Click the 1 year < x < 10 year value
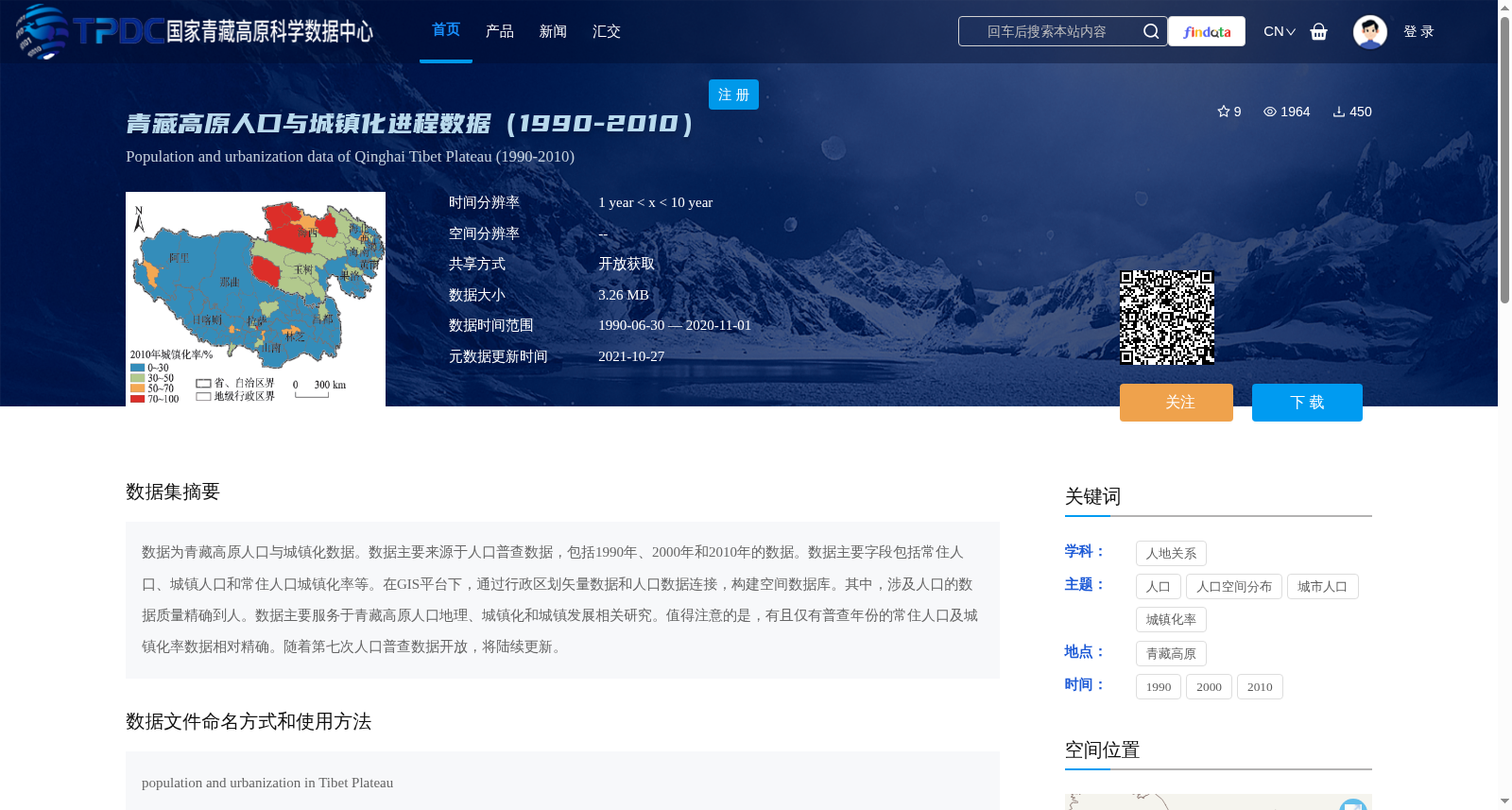This screenshot has width=1512, height=810. coord(656,202)
